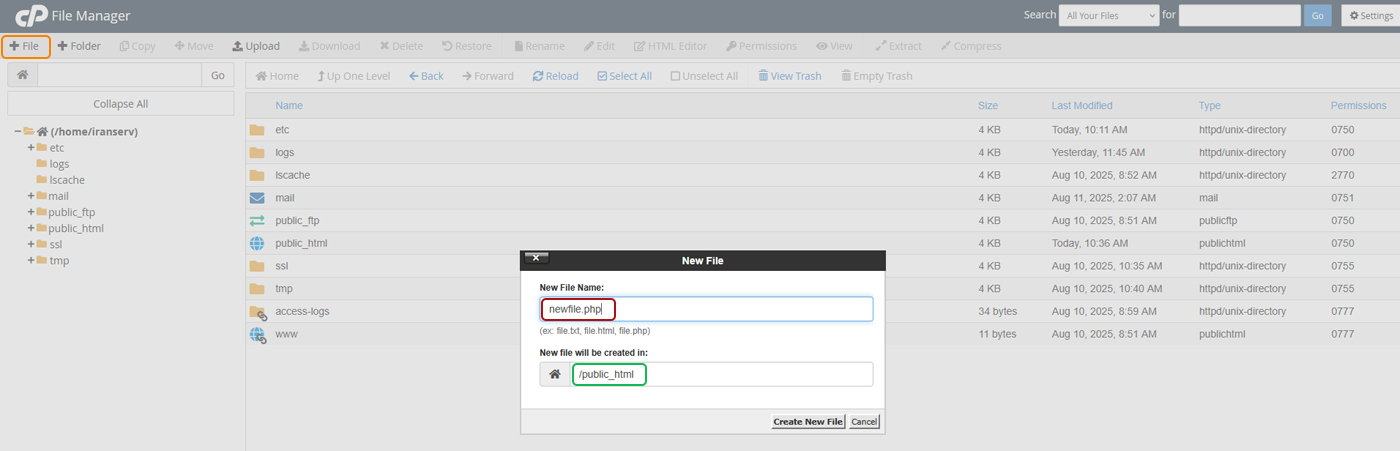Click the home icon in path bar
This screenshot has width=1400, height=451.
(x=22, y=75)
